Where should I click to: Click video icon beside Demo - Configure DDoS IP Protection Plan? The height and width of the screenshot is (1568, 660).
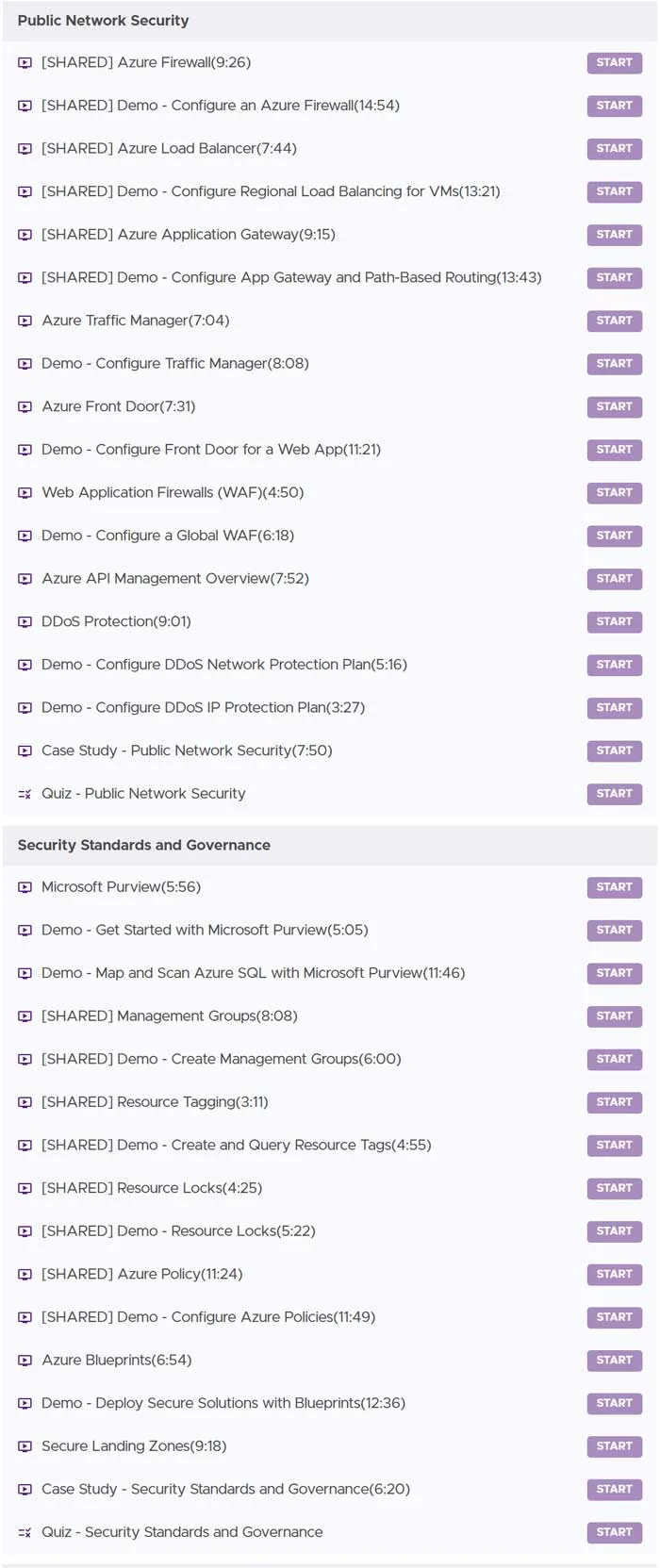click(25, 708)
